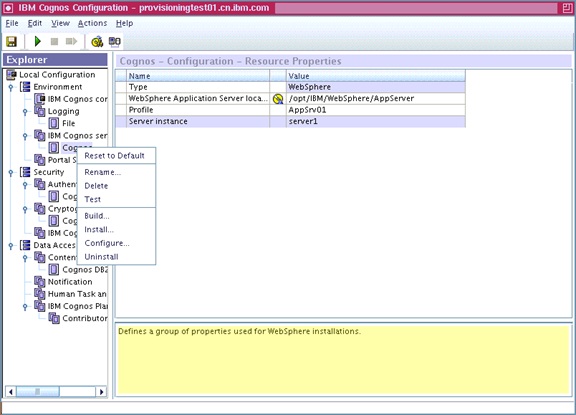Edit the AppSrv01 profile value
The image size is (576, 415).
[x=375, y=110]
